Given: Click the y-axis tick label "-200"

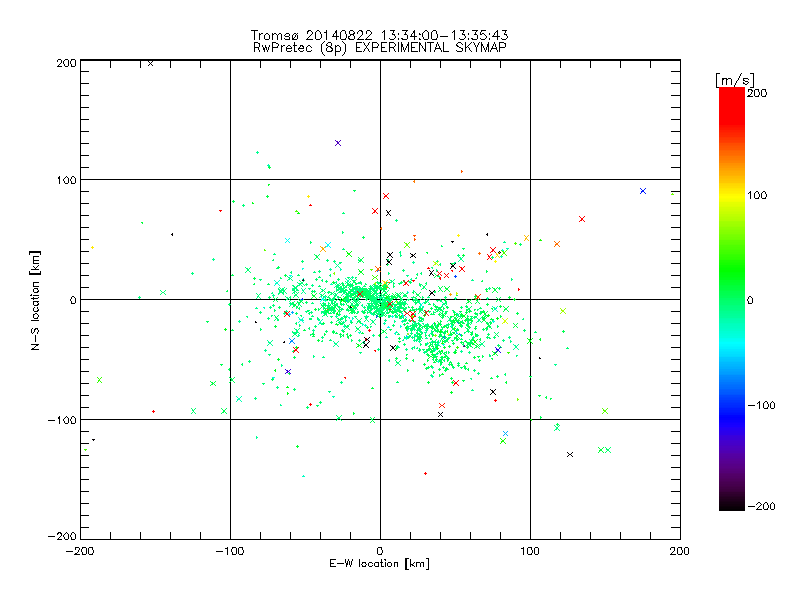Looking at the screenshot, I should pyautogui.click(x=62, y=536).
